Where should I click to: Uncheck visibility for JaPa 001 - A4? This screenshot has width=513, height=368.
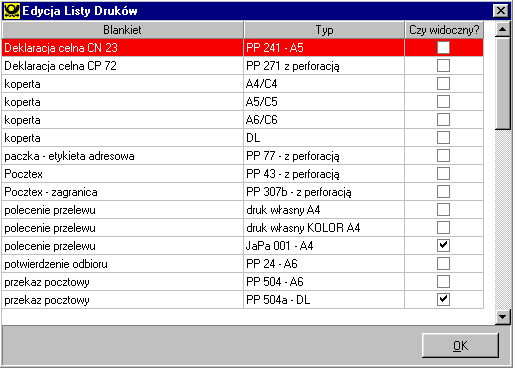[x=443, y=245]
